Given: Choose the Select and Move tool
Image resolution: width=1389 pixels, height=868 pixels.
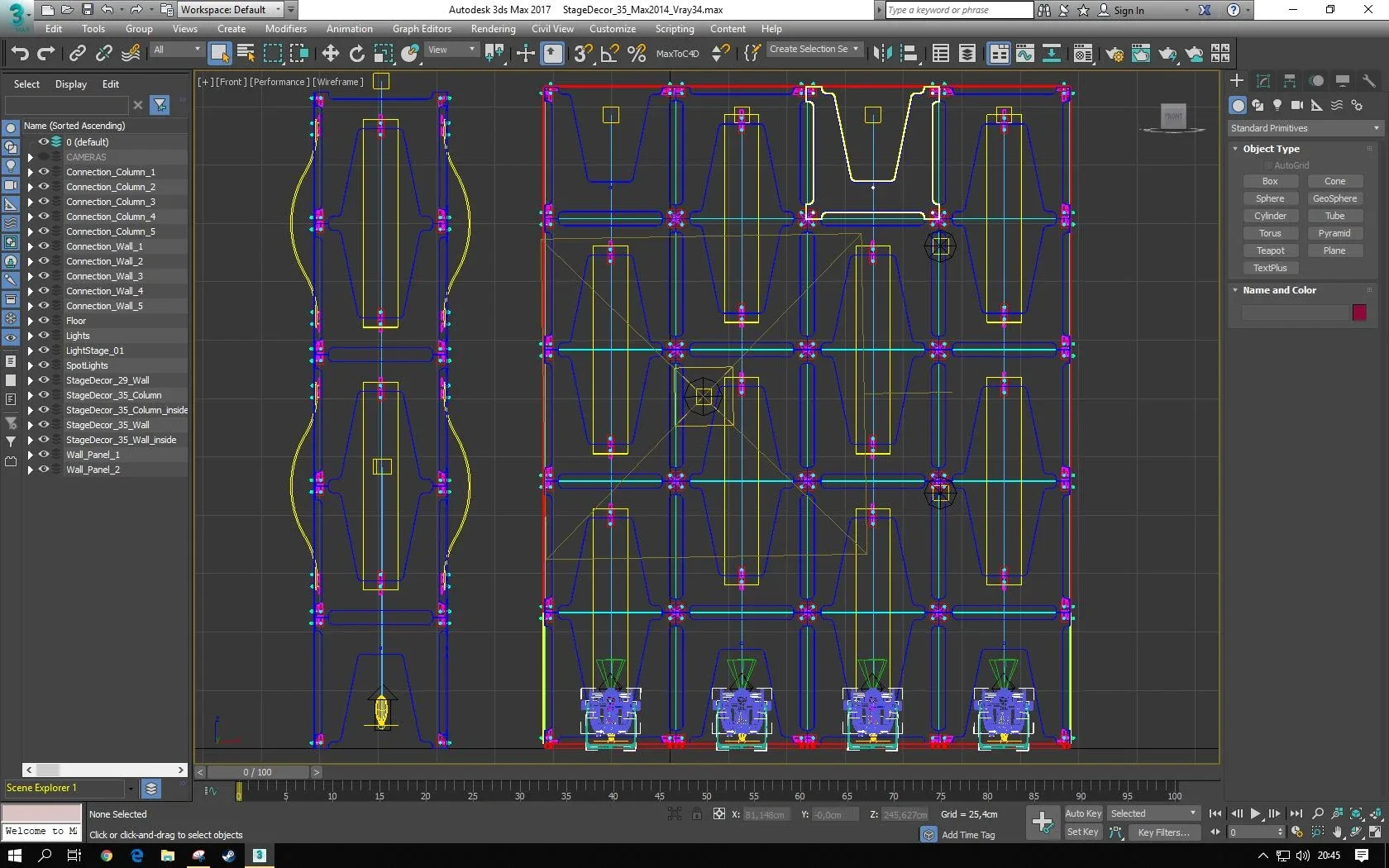Looking at the screenshot, I should click(331, 54).
